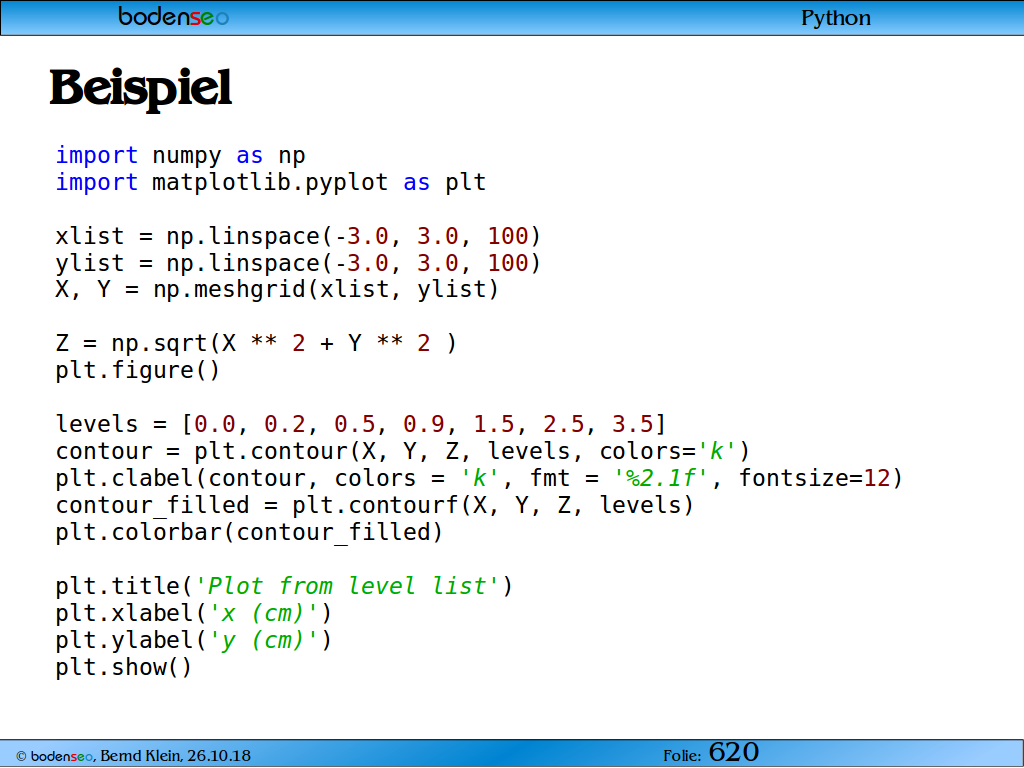Click the 'levels = [0.0, 0.2, ...]' line
This screenshot has height=768, width=1024.
[361, 424]
